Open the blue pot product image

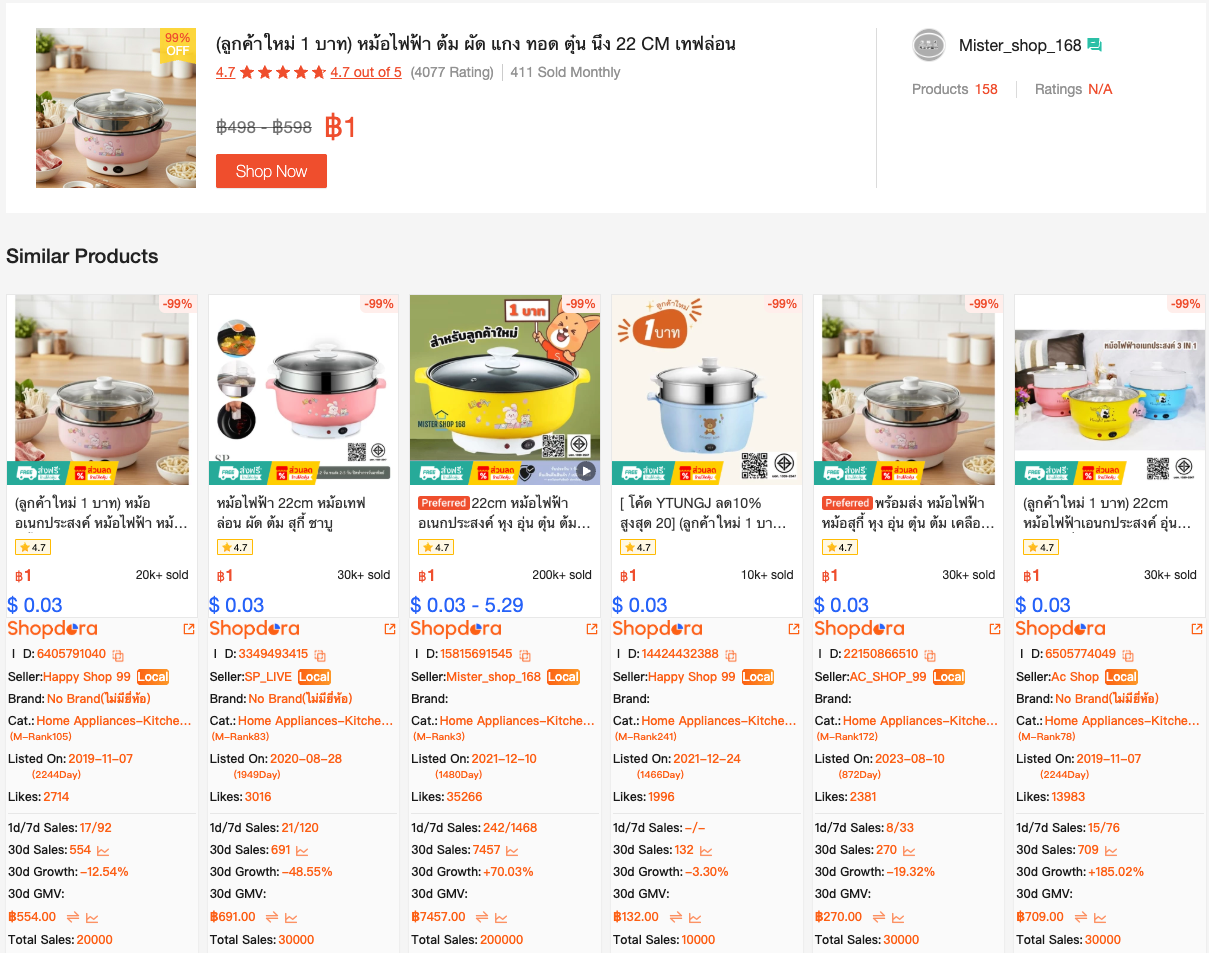[x=706, y=390]
